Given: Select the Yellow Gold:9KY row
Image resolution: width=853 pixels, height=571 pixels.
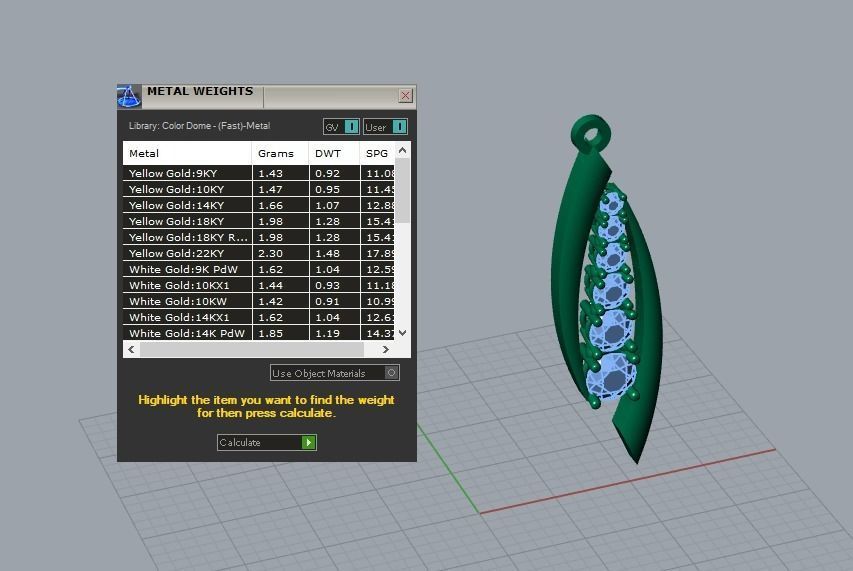Looking at the screenshot, I should pyautogui.click(x=258, y=173).
